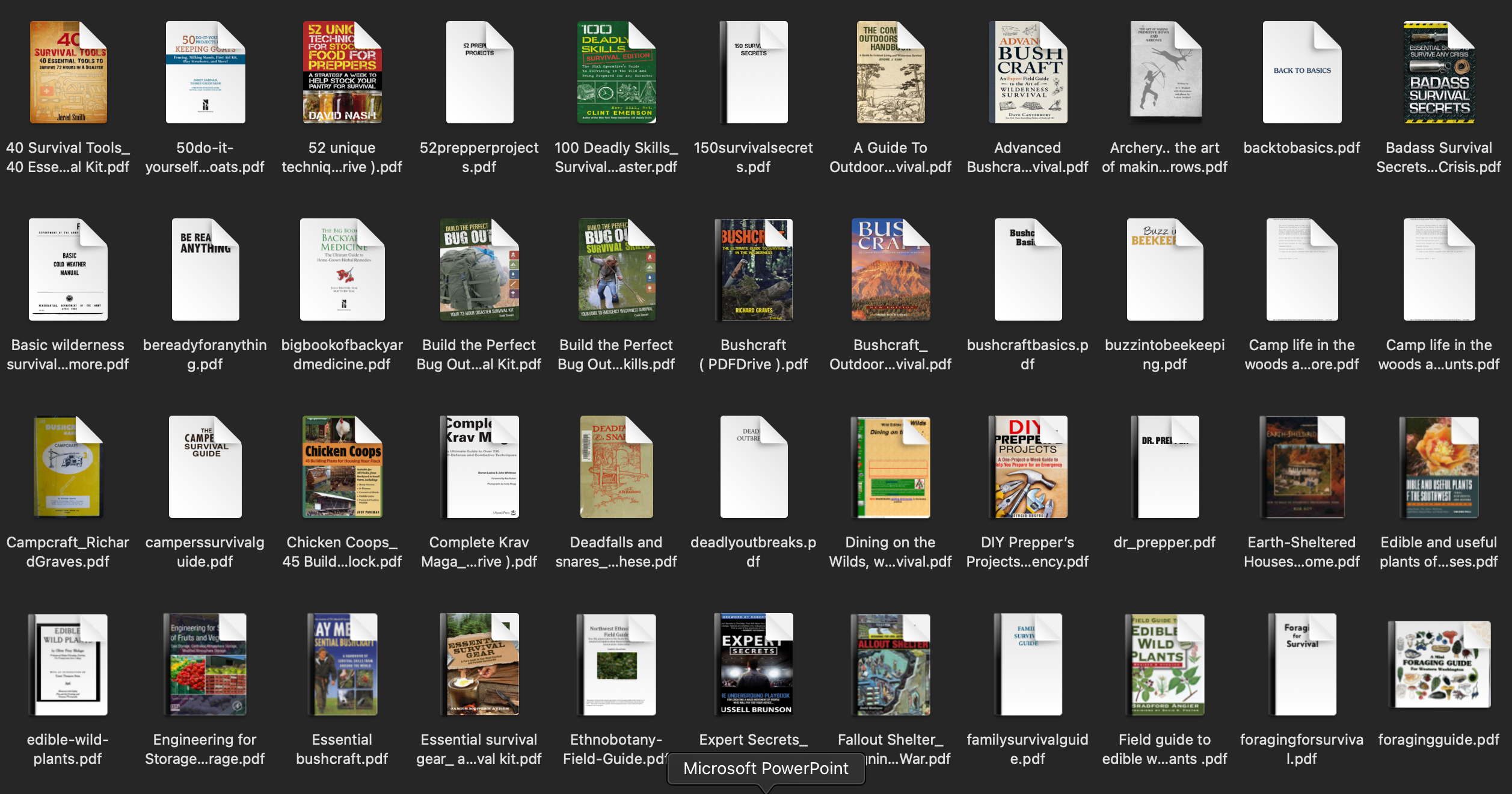Image resolution: width=1512 pixels, height=794 pixels.
Task: Click the 'bereadyforanything.pdf' file name
Action: [205, 354]
